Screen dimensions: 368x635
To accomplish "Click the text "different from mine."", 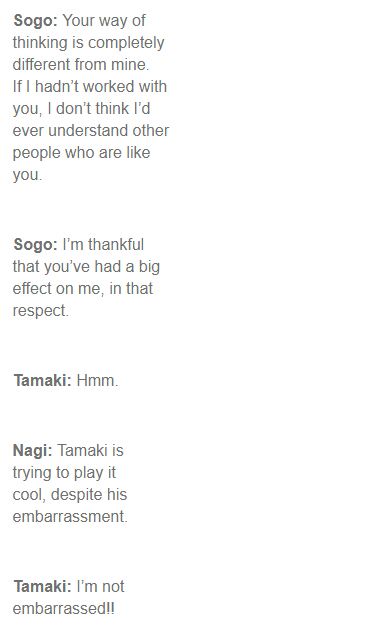I will 81,64.
